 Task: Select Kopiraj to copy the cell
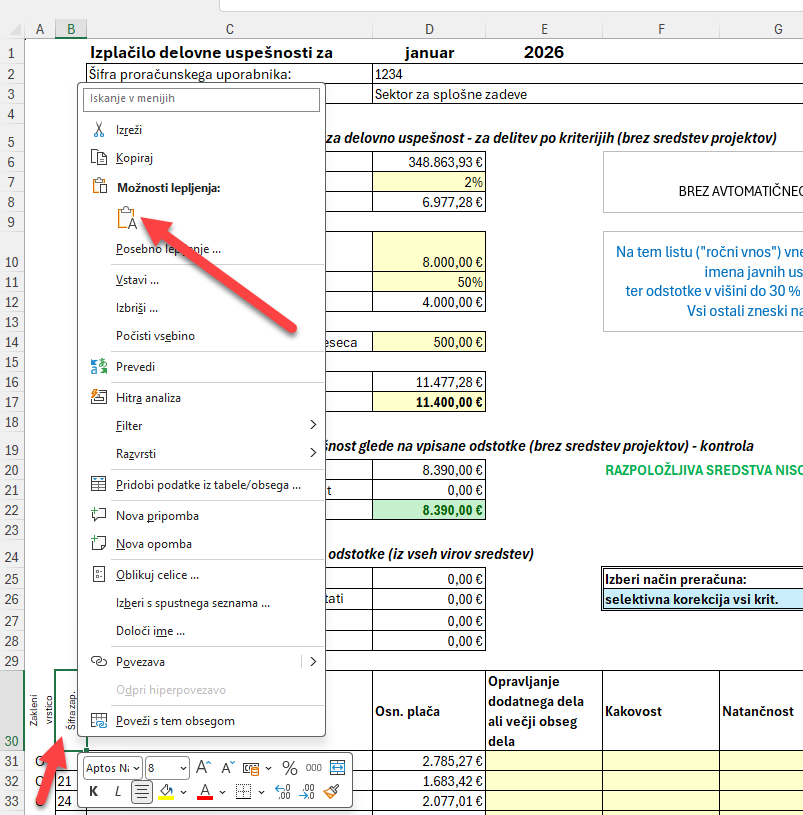(134, 157)
